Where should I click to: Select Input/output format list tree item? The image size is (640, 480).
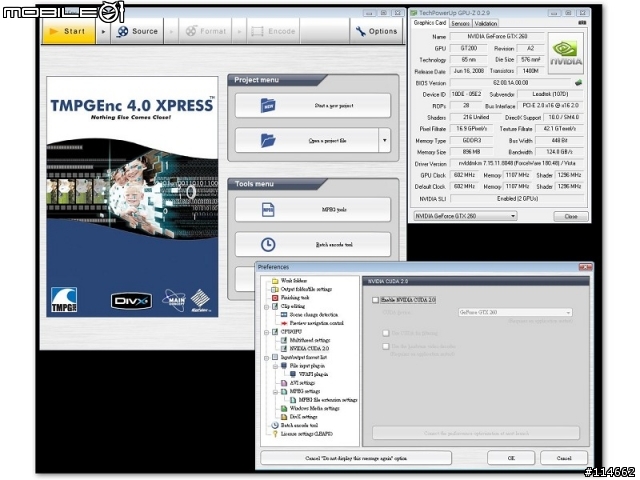[x=303, y=357]
